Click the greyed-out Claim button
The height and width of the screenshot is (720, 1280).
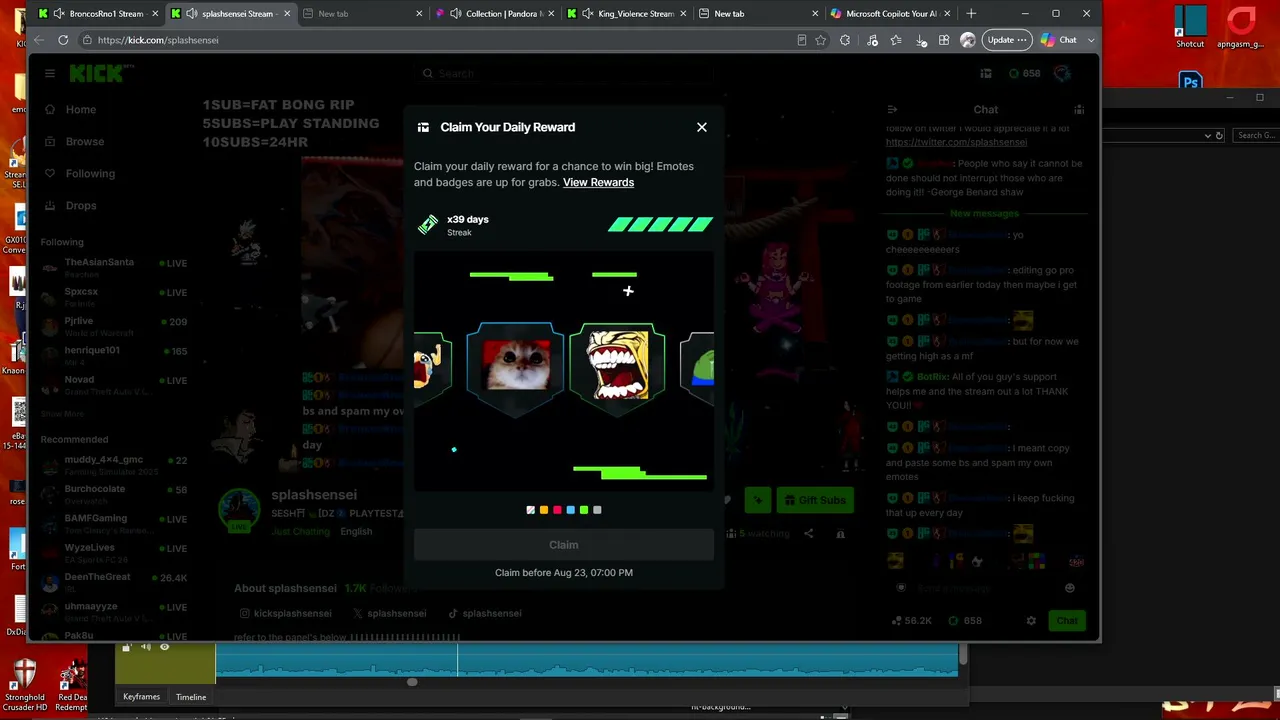click(x=564, y=545)
